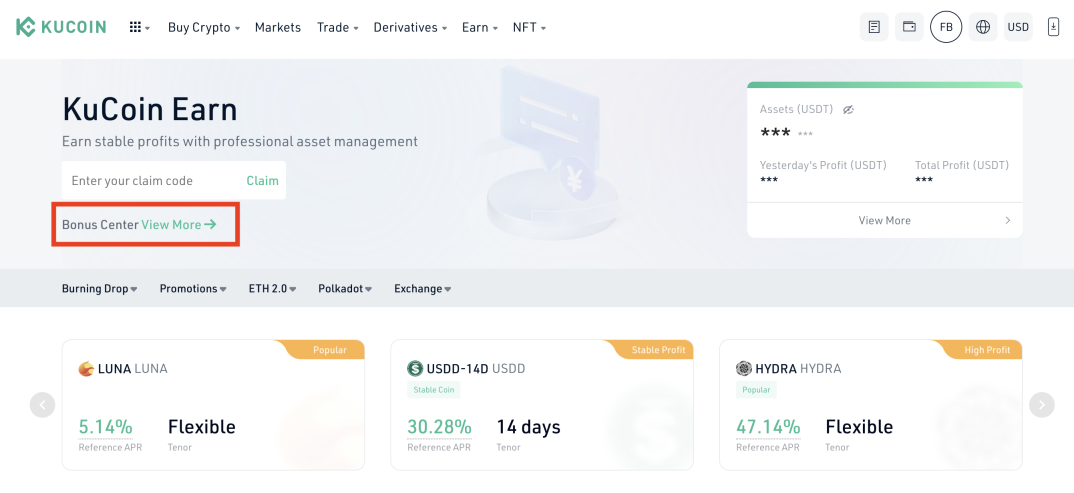Expand the Derivatives menu
This screenshot has width=1074, height=493.
(x=410, y=27)
